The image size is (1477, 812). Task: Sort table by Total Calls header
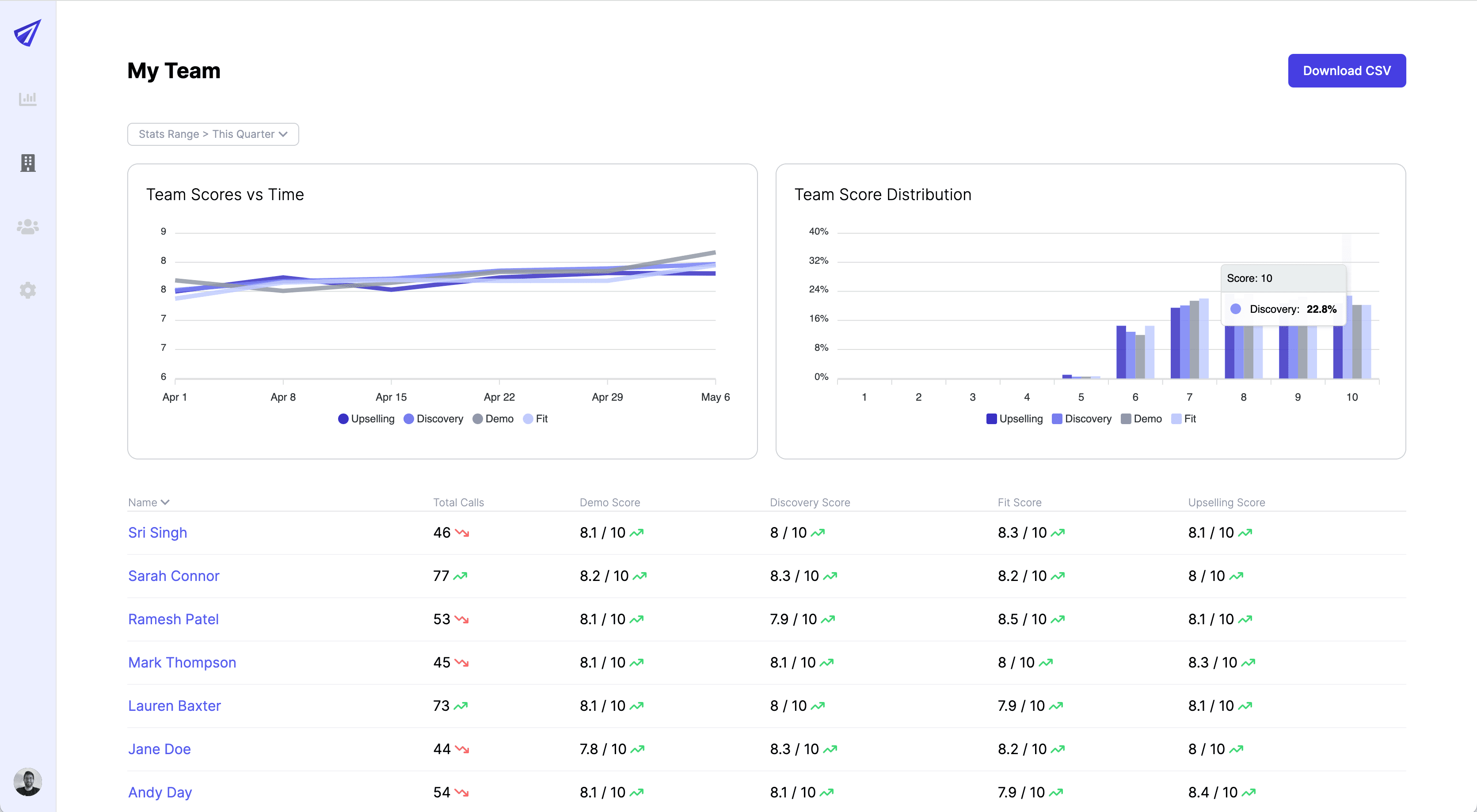click(x=458, y=503)
